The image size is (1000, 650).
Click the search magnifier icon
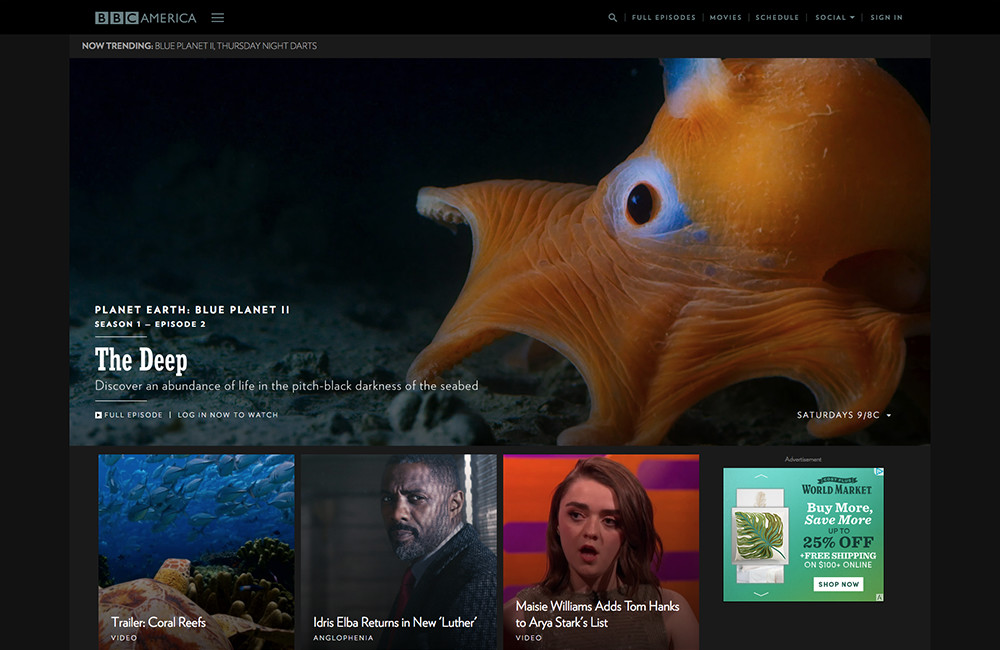click(612, 18)
